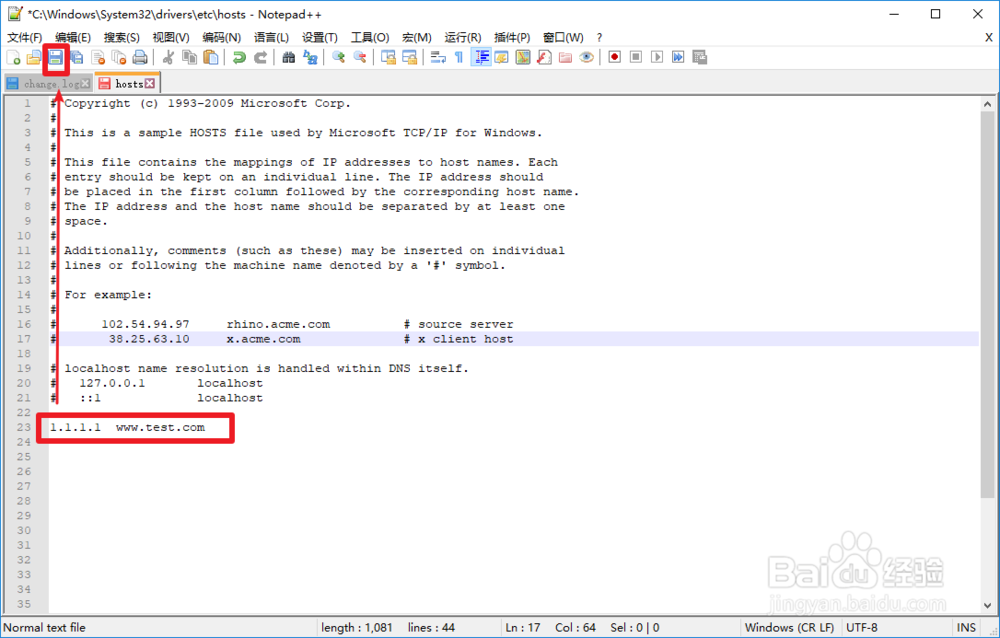Stop macro recording with the square icon
The height and width of the screenshot is (638, 1000).
(636, 57)
